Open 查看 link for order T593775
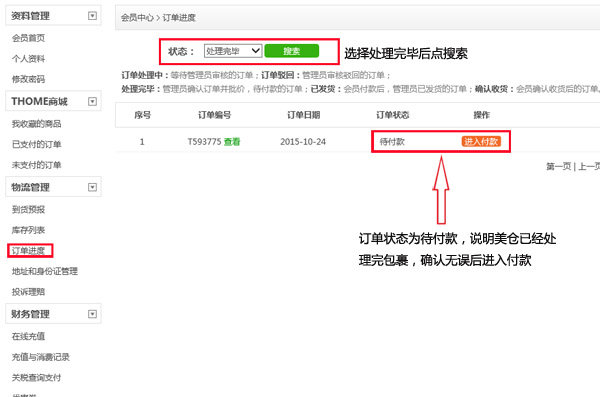The image size is (600, 397). point(232,142)
